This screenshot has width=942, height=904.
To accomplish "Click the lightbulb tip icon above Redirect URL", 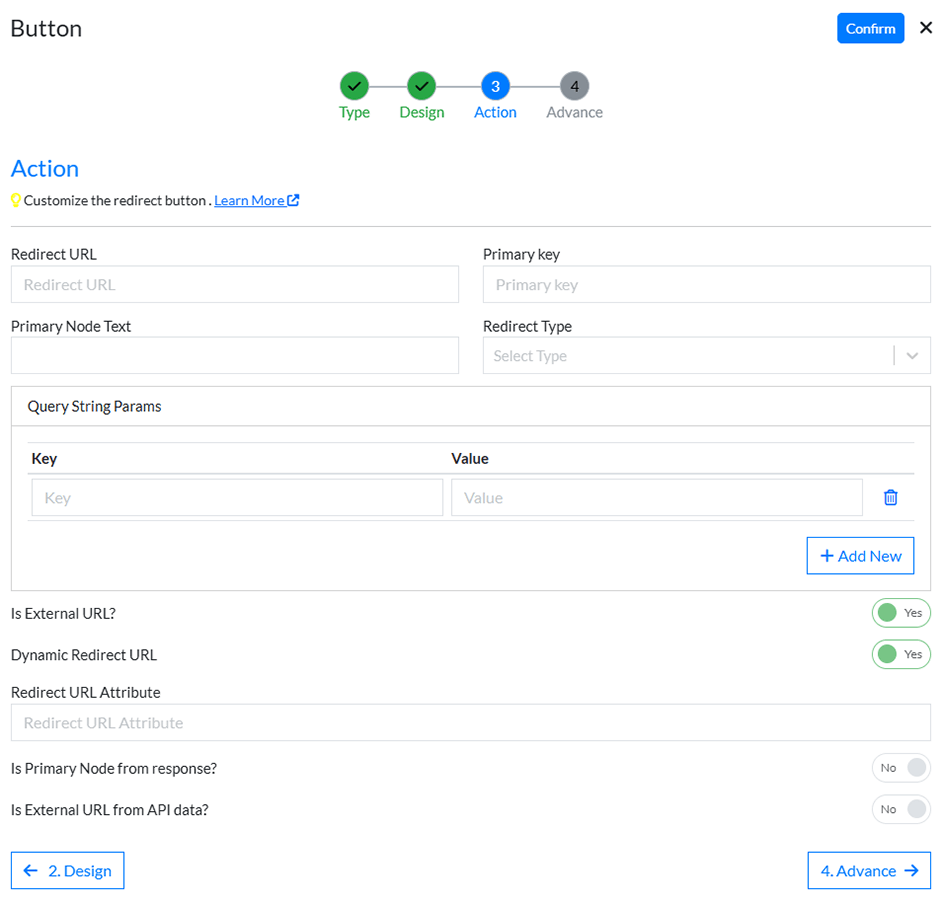I will [x=16, y=200].
